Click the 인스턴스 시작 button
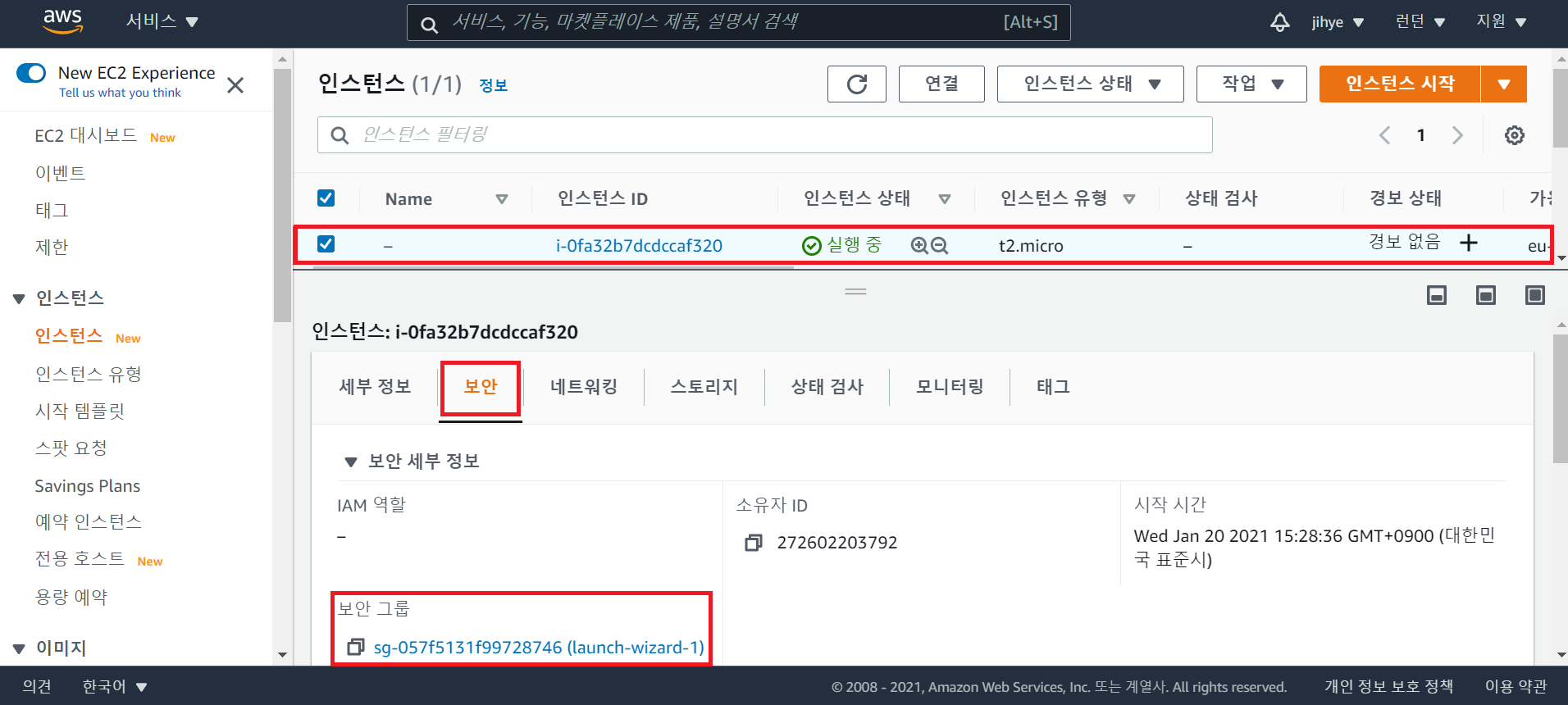Image resolution: width=1568 pixels, height=705 pixels. [x=1400, y=84]
